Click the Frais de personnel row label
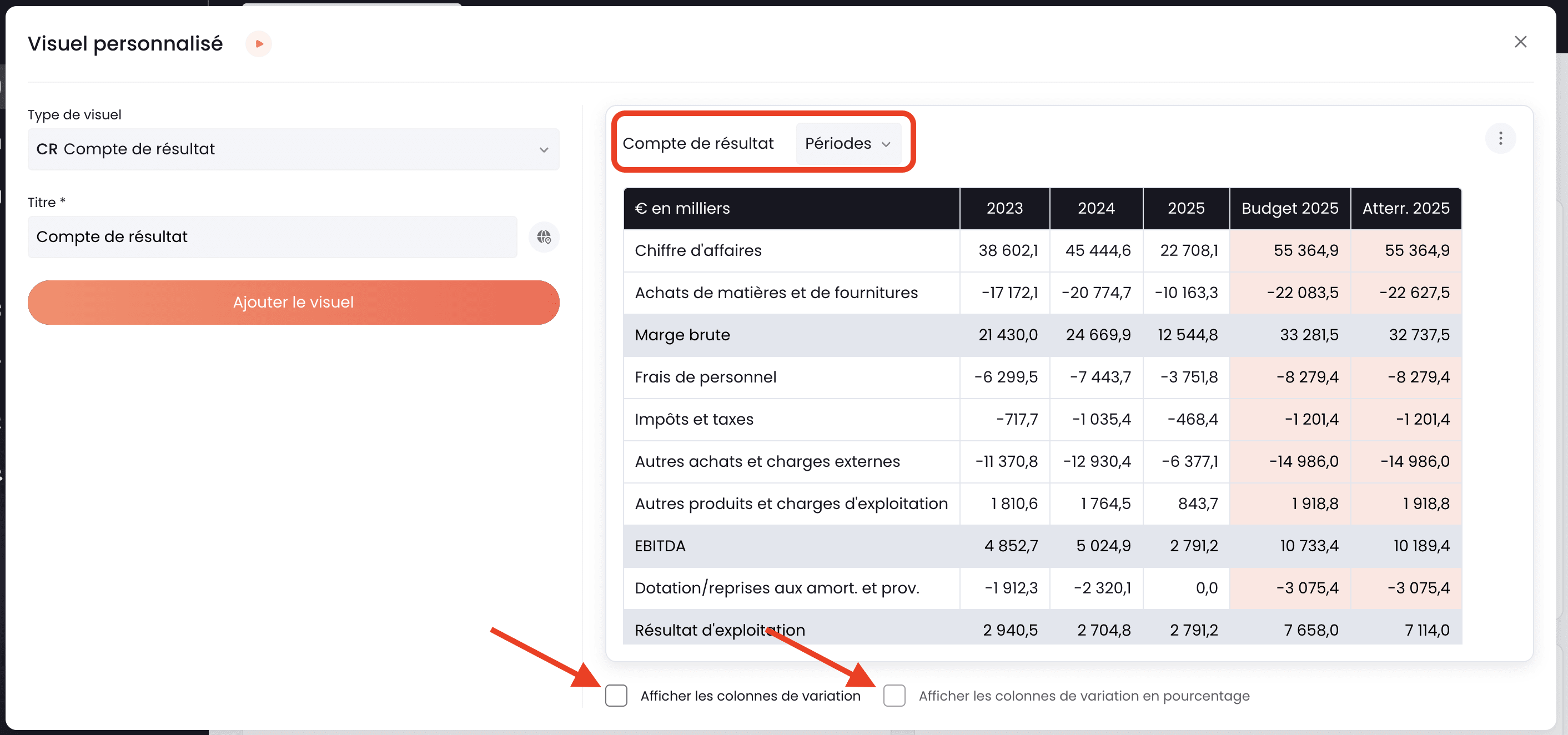This screenshot has height=735, width=1568. 706,377
